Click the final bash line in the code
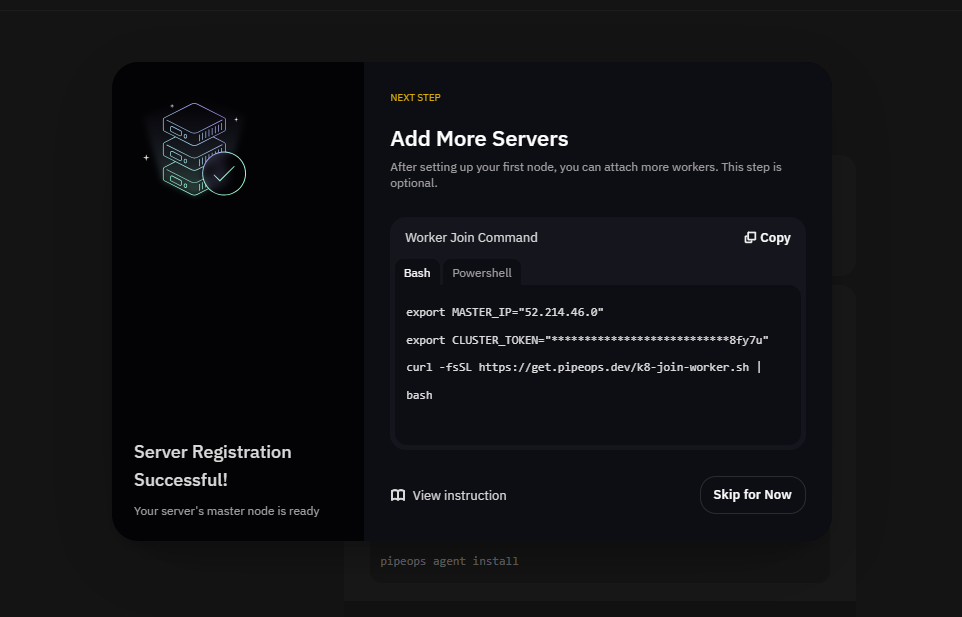The height and width of the screenshot is (617, 962). (419, 395)
